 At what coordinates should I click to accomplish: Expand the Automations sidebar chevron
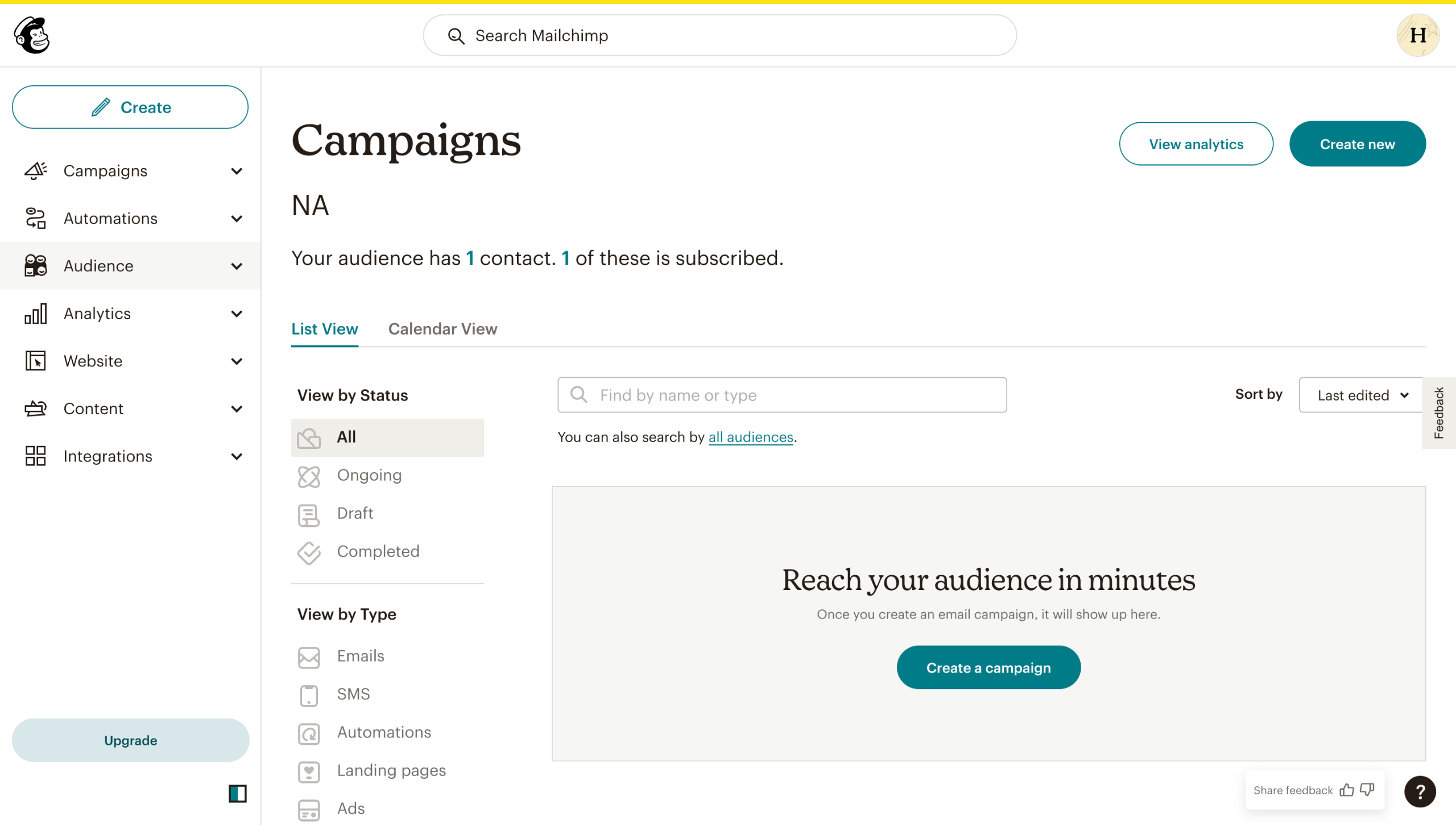237,219
